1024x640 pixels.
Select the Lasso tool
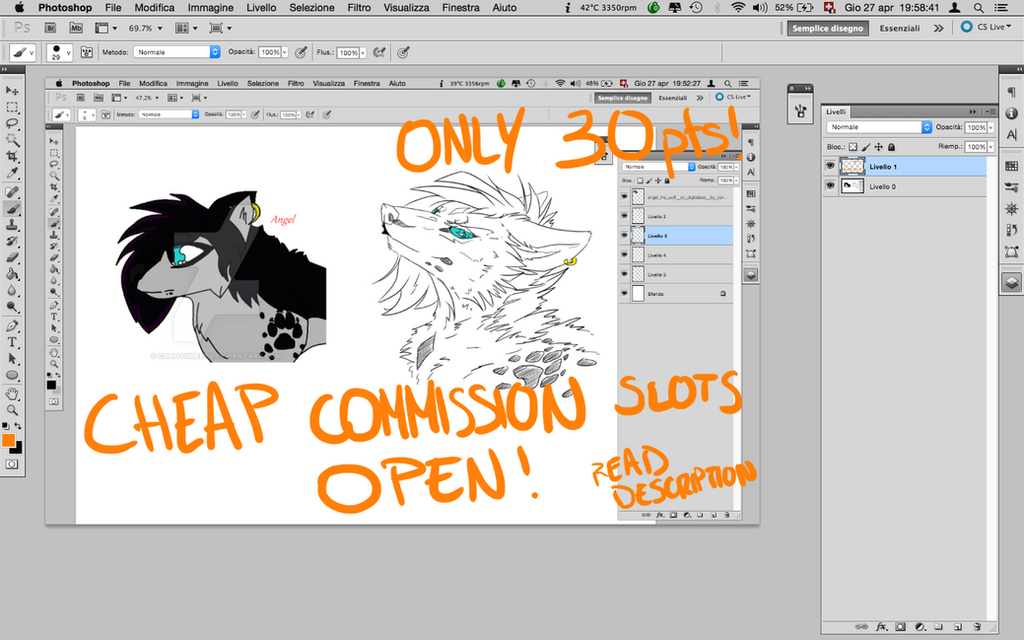pyautogui.click(x=12, y=123)
